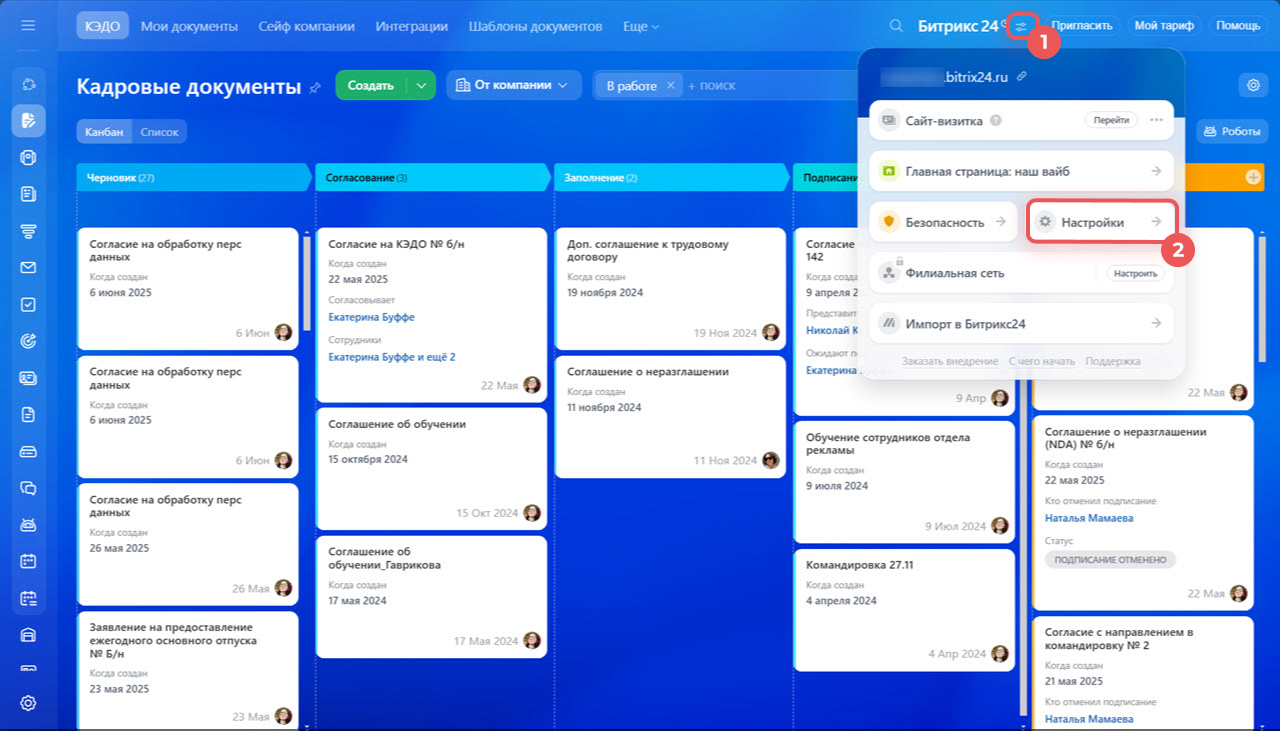This screenshot has width=1280, height=731.
Task: Open the chat bubbles icon in sidebar
Action: tap(28, 488)
